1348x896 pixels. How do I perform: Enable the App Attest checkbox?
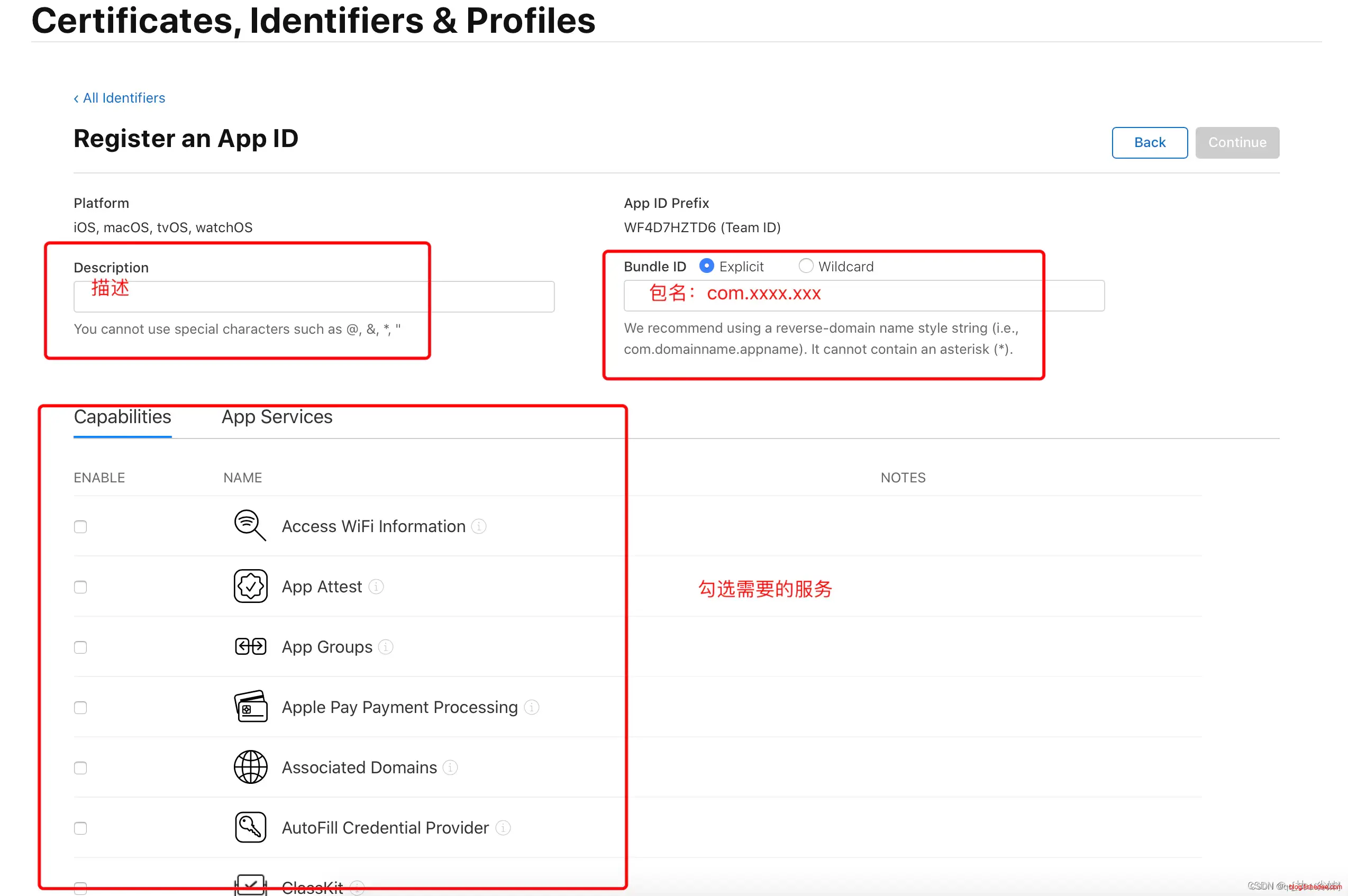click(x=80, y=588)
